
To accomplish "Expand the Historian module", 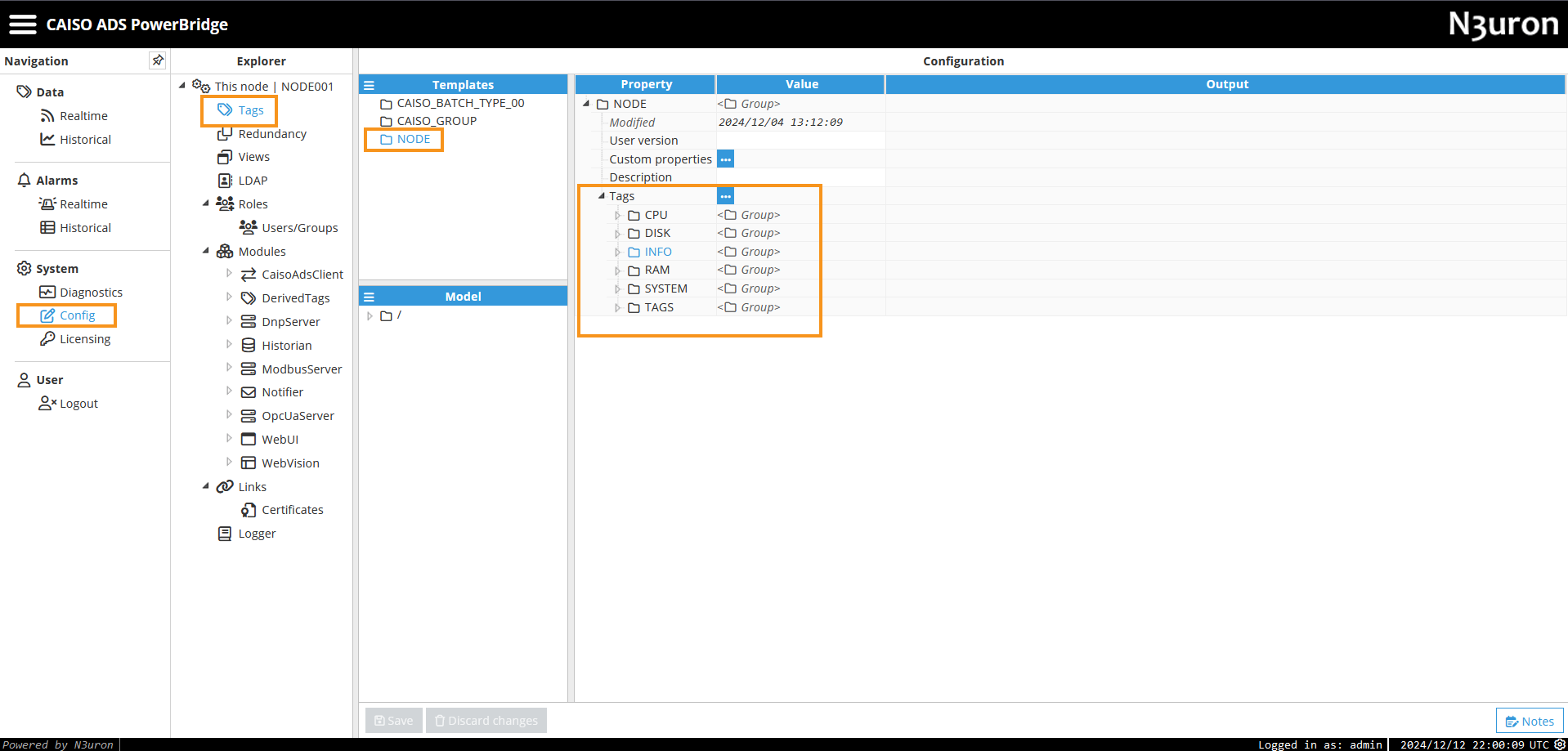I will click(x=229, y=345).
